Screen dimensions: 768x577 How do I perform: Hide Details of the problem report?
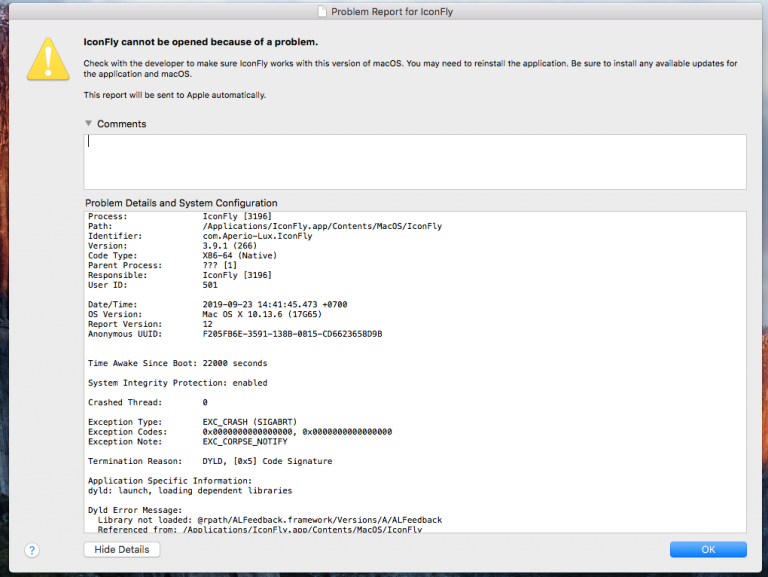[121, 550]
